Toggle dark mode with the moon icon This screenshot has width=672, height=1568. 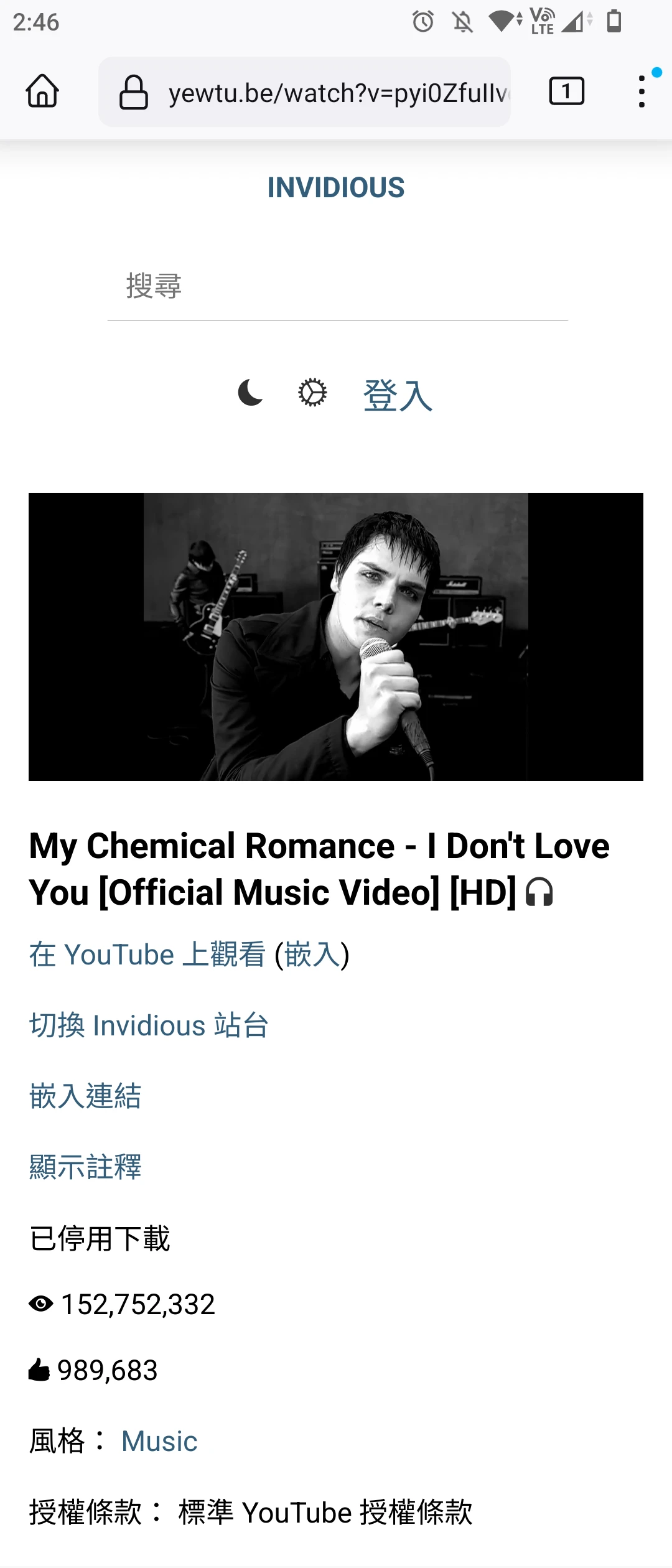tap(251, 393)
